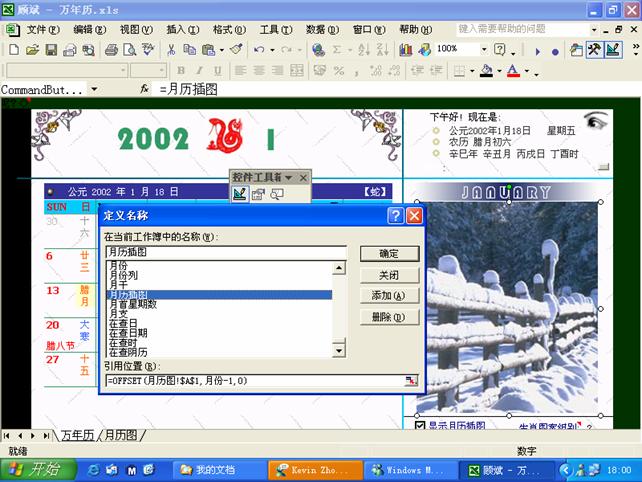Open Print Preview
Image resolution: width=642 pixels, height=482 pixels.
[x=130, y=50]
